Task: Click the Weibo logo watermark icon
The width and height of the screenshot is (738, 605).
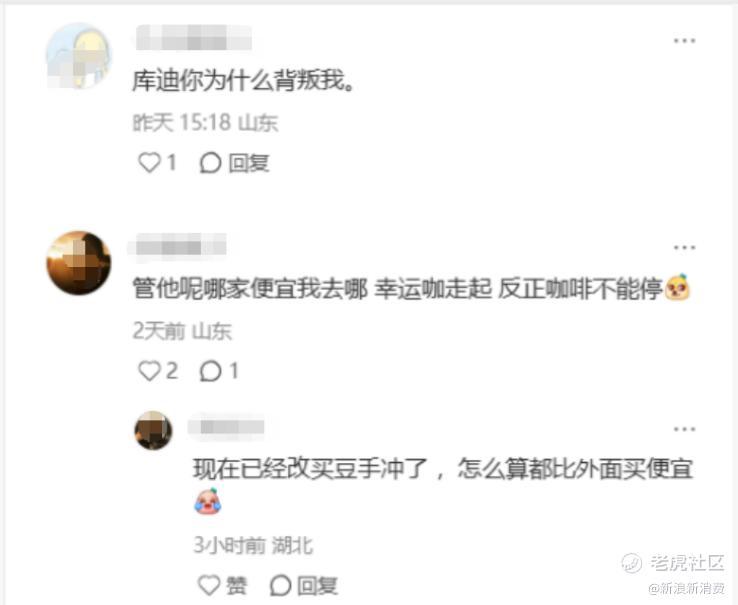Action: [631, 563]
